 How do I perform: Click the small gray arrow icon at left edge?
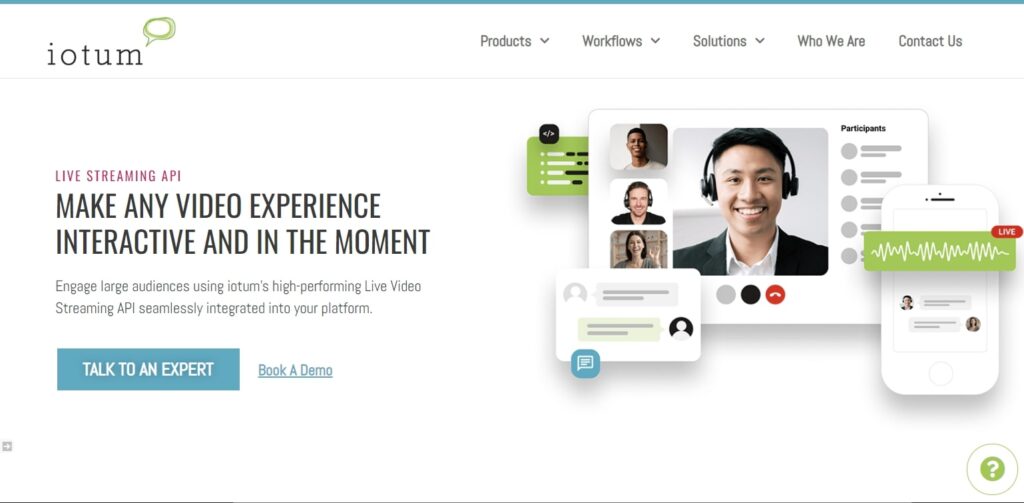pyautogui.click(x=7, y=446)
